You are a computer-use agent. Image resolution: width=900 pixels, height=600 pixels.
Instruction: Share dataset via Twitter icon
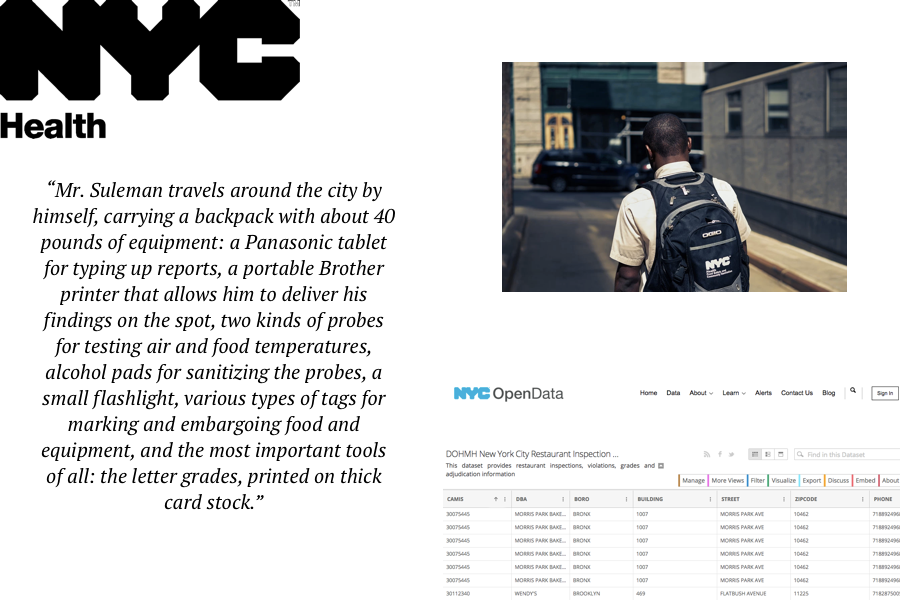tap(731, 454)
